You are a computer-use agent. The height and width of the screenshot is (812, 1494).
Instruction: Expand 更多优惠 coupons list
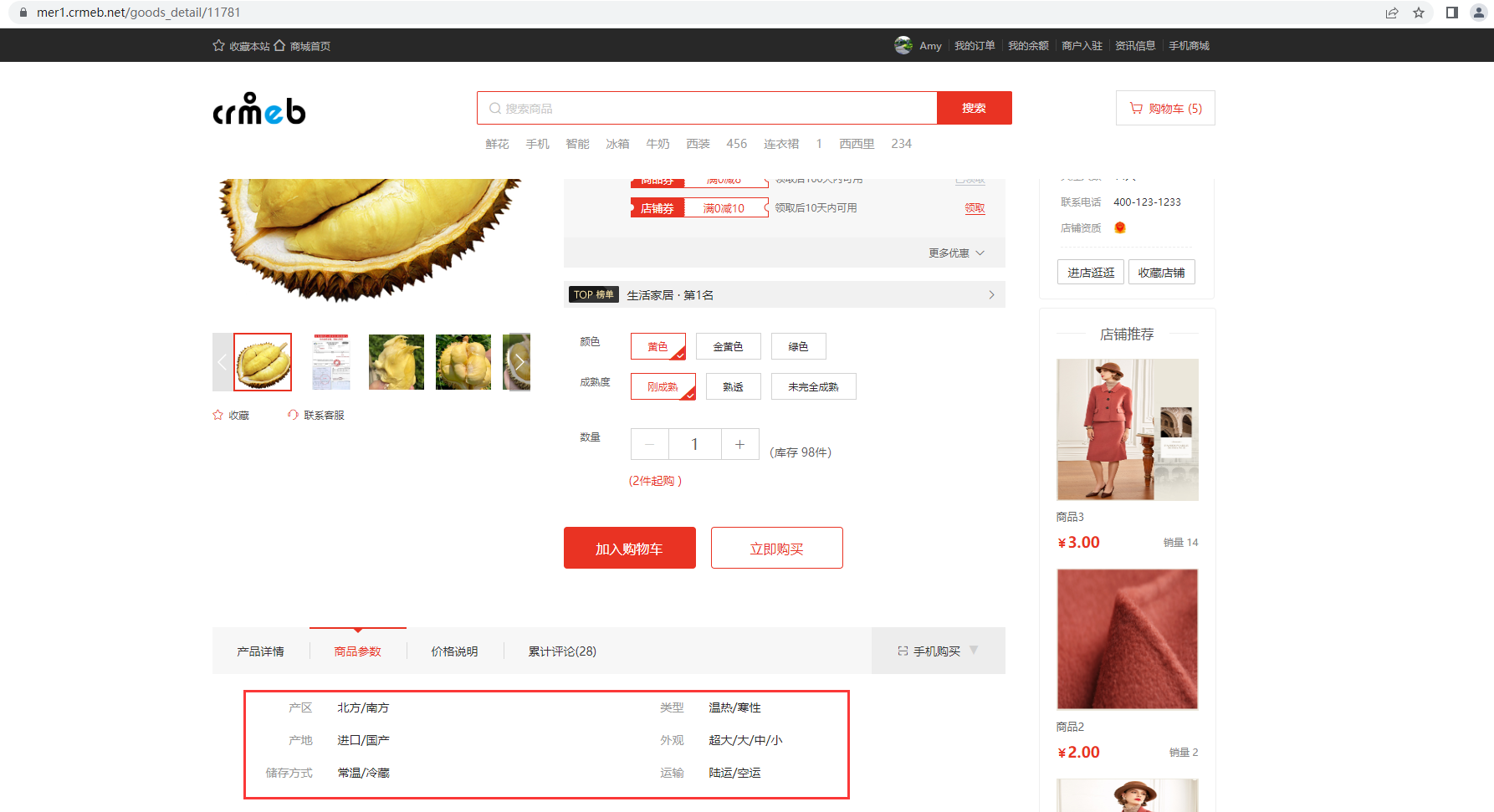[x=956, y=253]
